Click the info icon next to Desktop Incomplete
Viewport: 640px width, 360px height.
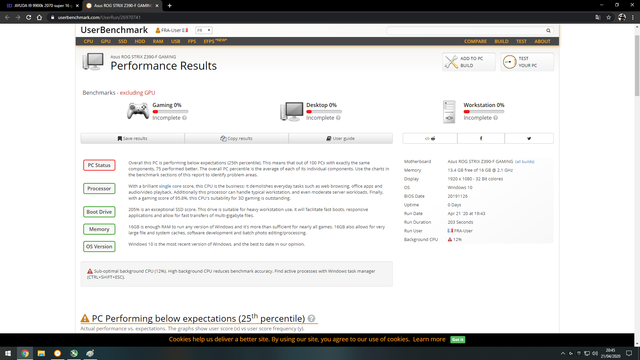coord(338,118)
